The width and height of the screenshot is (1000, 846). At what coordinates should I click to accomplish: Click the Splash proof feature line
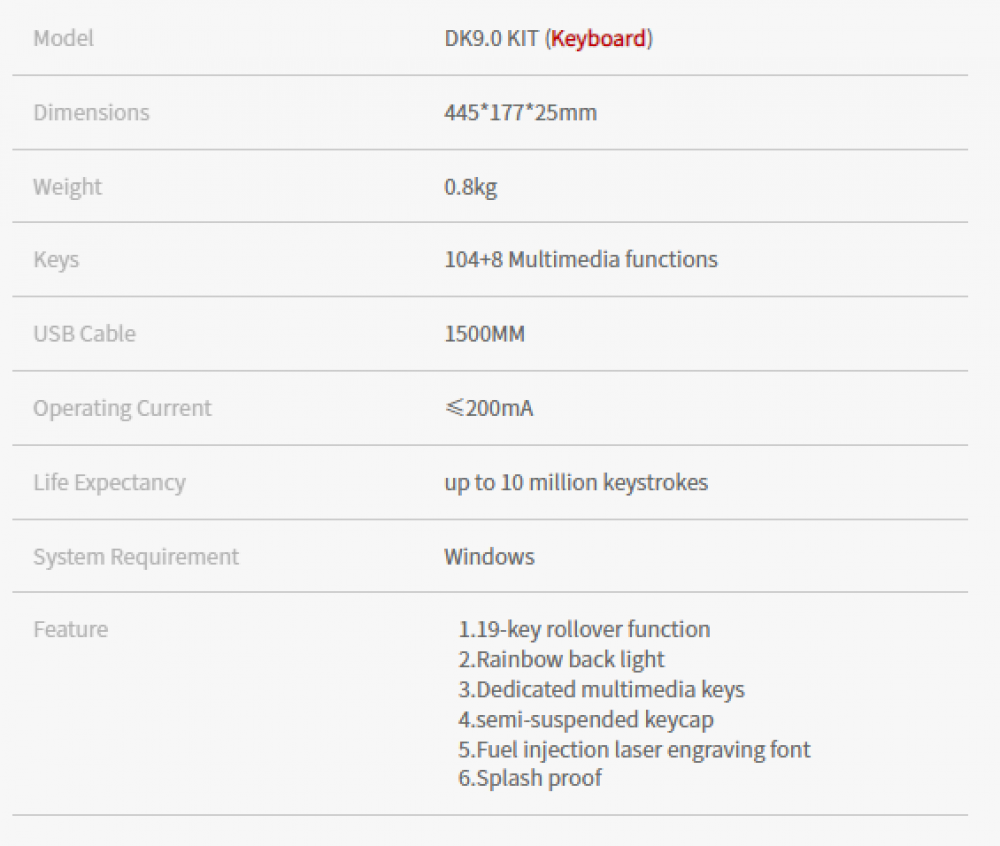530,777
